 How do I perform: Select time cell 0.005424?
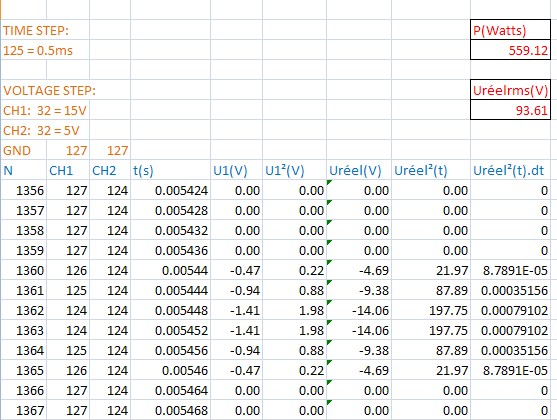click(171, 190)
